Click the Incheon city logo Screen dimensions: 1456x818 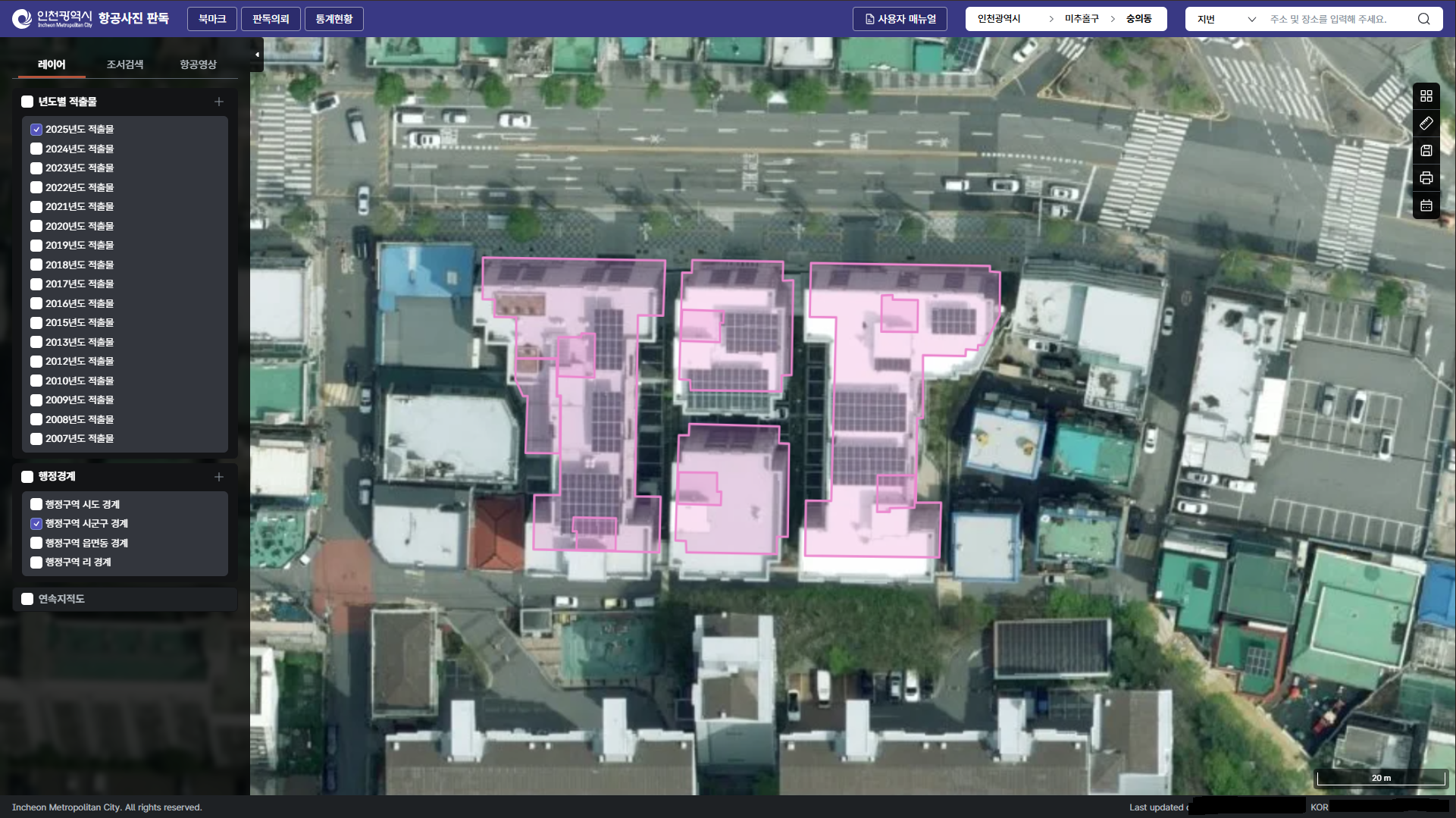(x=52, y=19)
